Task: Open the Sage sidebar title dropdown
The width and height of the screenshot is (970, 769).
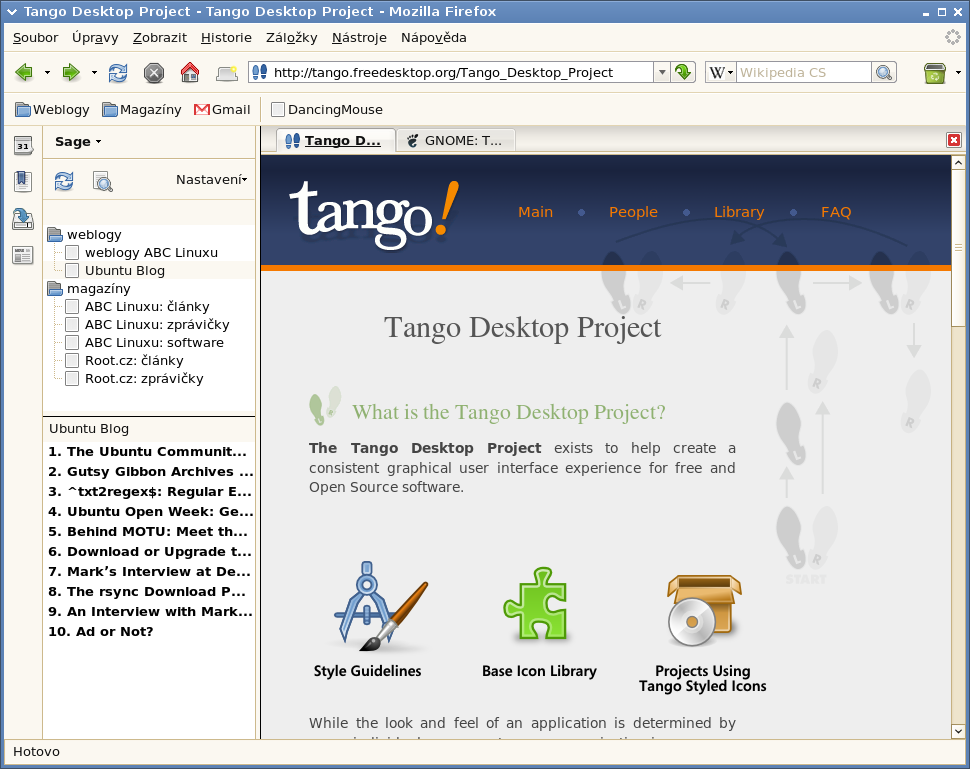Action: [79, 142]
